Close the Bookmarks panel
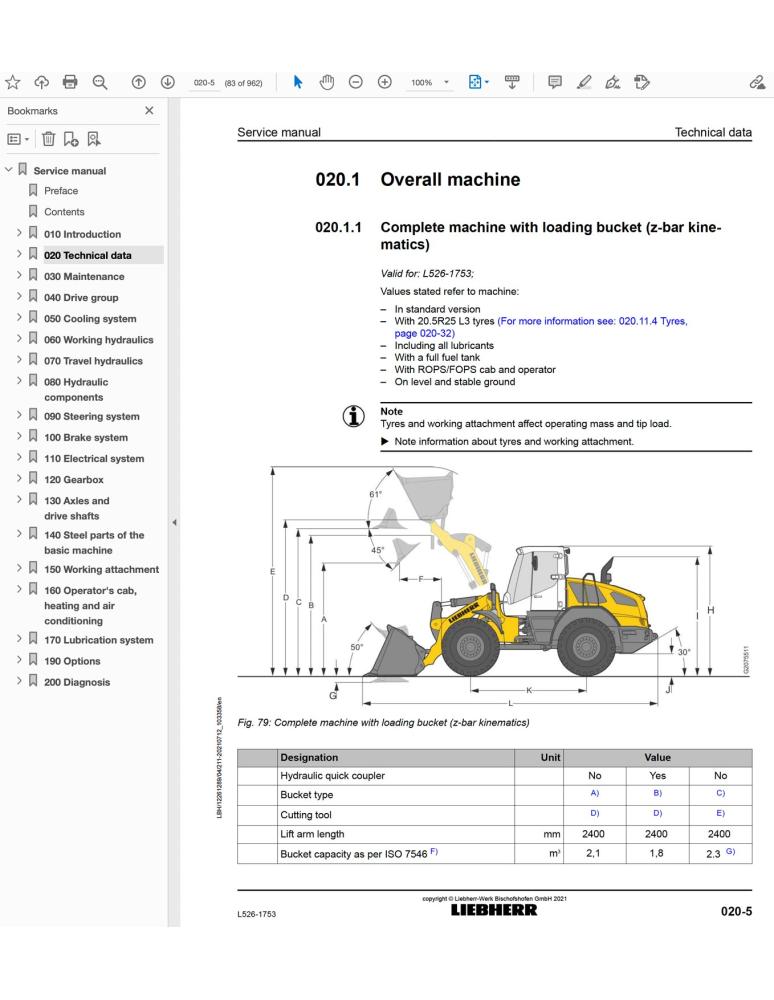The width and height of the screenshot is (774, 1000). click(149, 110)
